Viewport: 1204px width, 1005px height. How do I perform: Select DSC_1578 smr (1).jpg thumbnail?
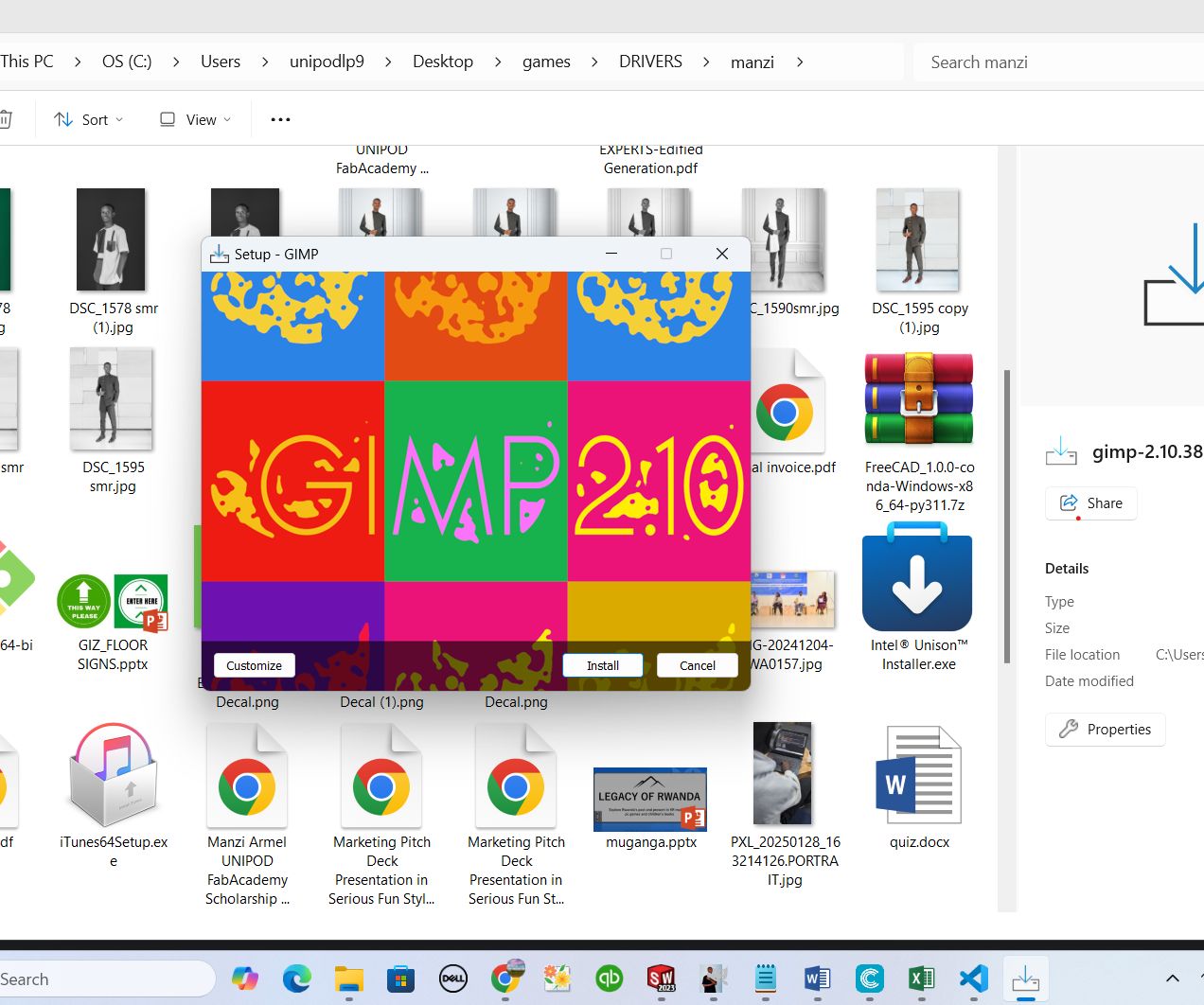pyautogui.click(x=112, y=239)
